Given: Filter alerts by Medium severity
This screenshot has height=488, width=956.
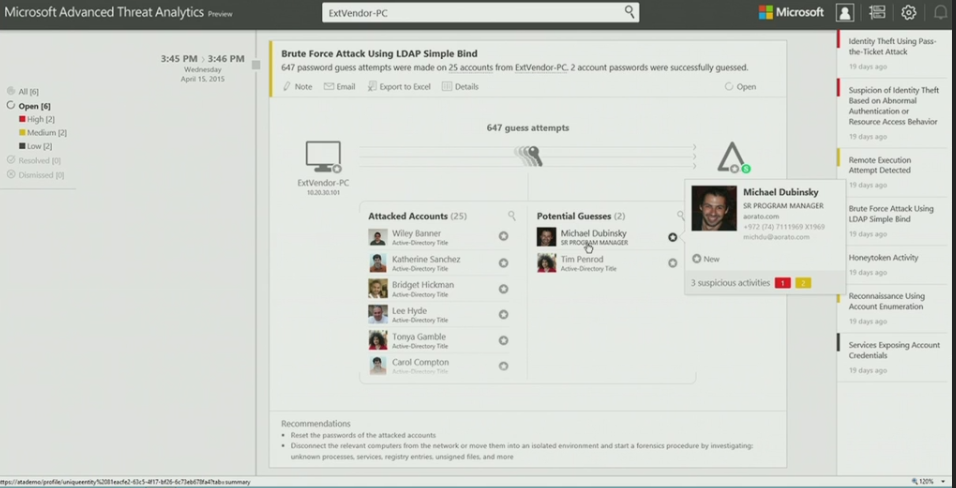Looking at the screenshot, I should pos(43,133).
